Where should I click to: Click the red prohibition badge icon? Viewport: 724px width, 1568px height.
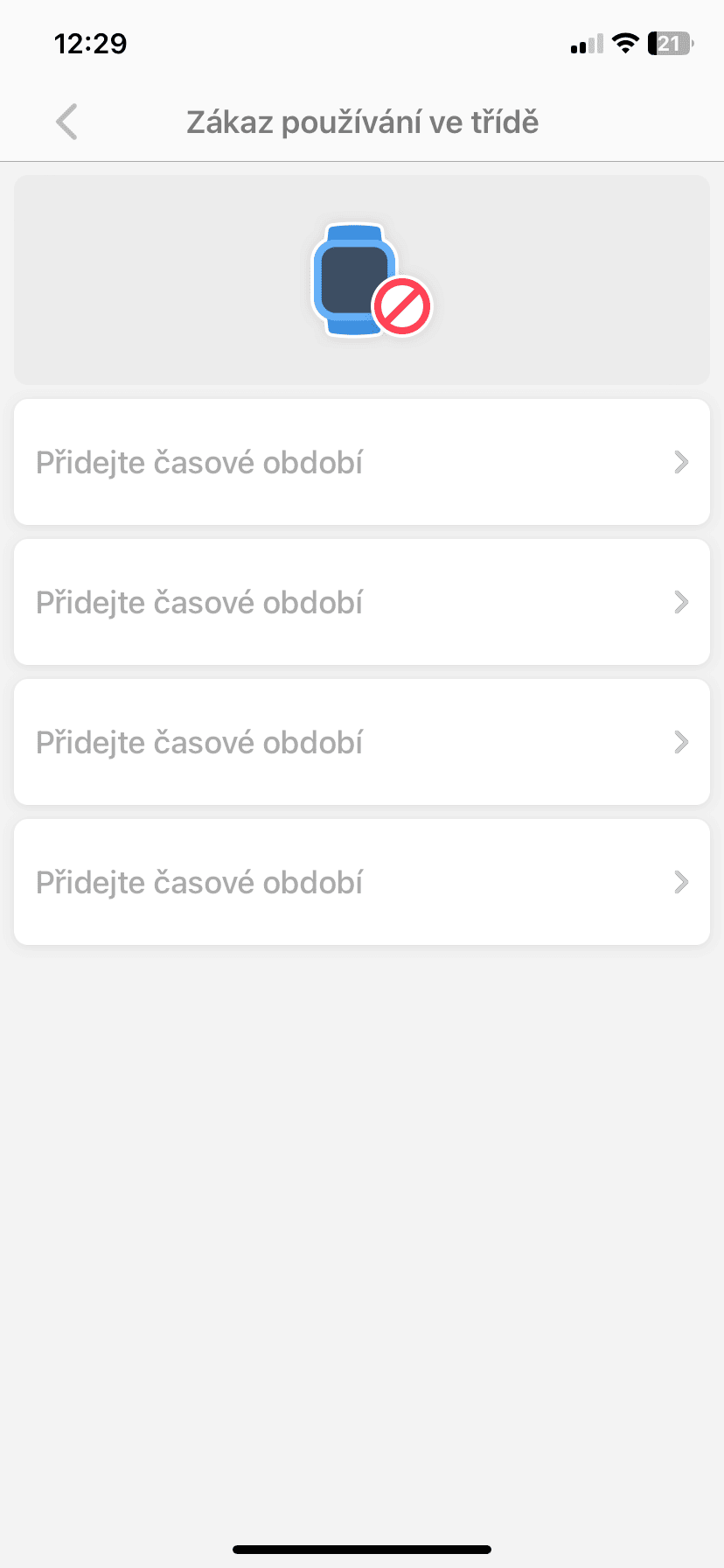click(402, 307)
